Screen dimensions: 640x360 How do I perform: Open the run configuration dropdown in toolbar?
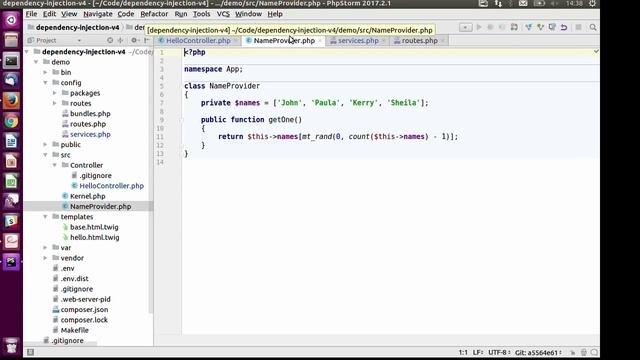click(465, 27)
